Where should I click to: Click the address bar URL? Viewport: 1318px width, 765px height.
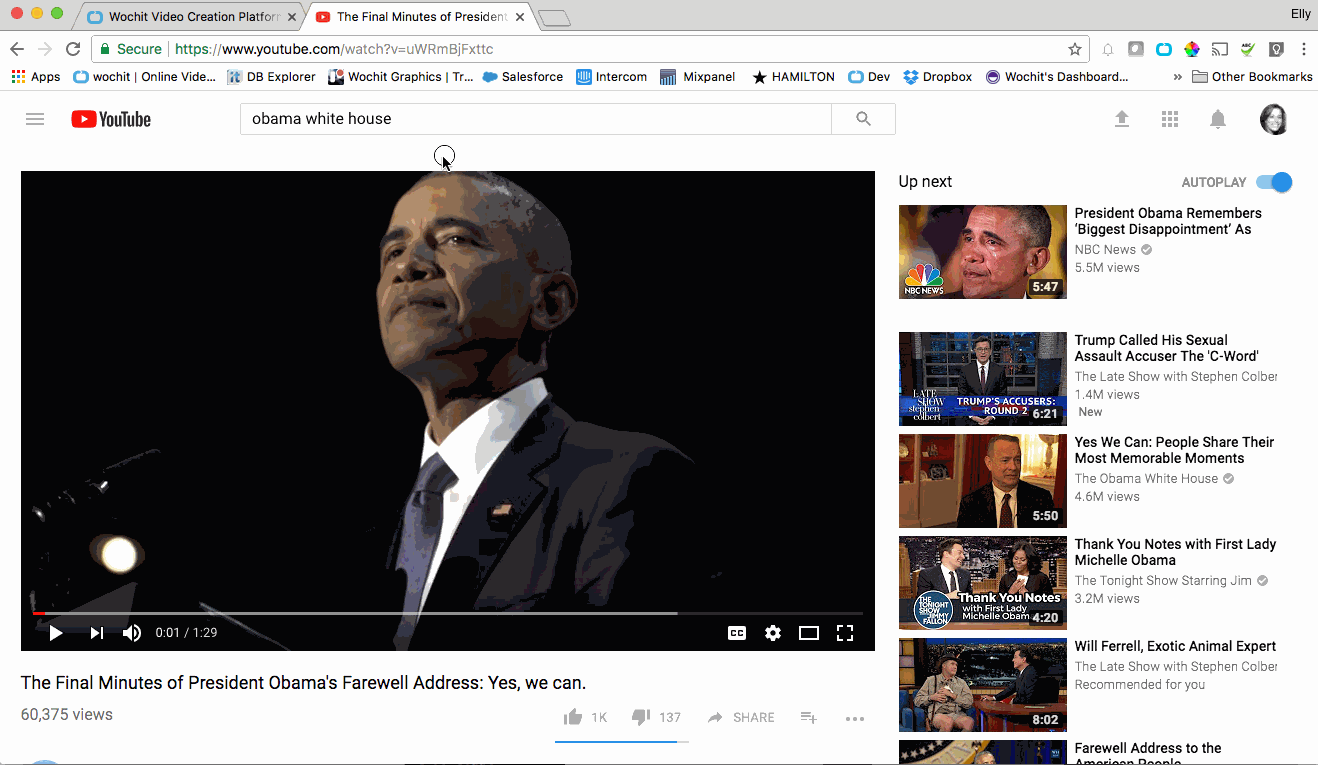pyautogui.click(x=334, y=49)
